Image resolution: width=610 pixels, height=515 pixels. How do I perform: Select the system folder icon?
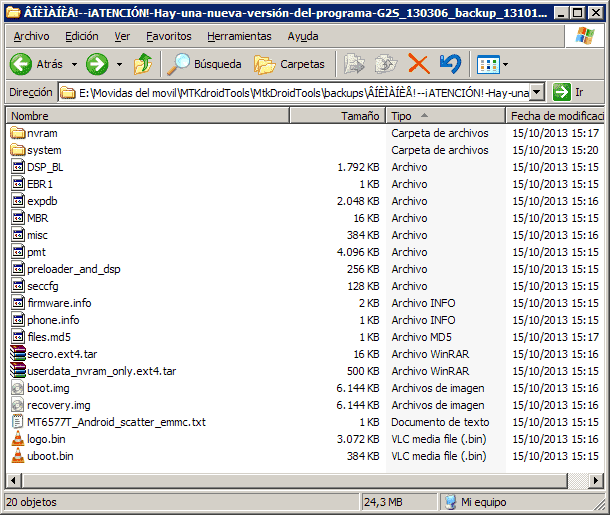[x=18, y=150]
